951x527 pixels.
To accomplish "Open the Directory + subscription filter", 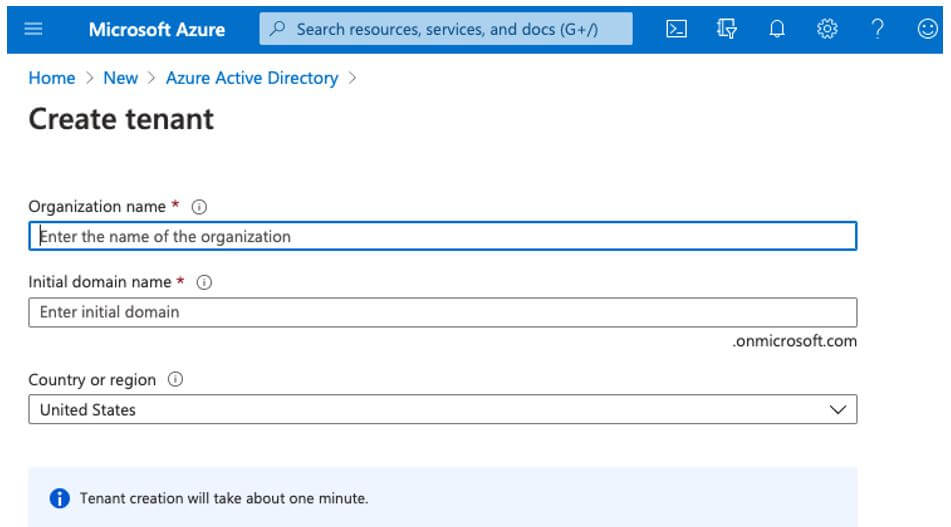I will (727, 29).
